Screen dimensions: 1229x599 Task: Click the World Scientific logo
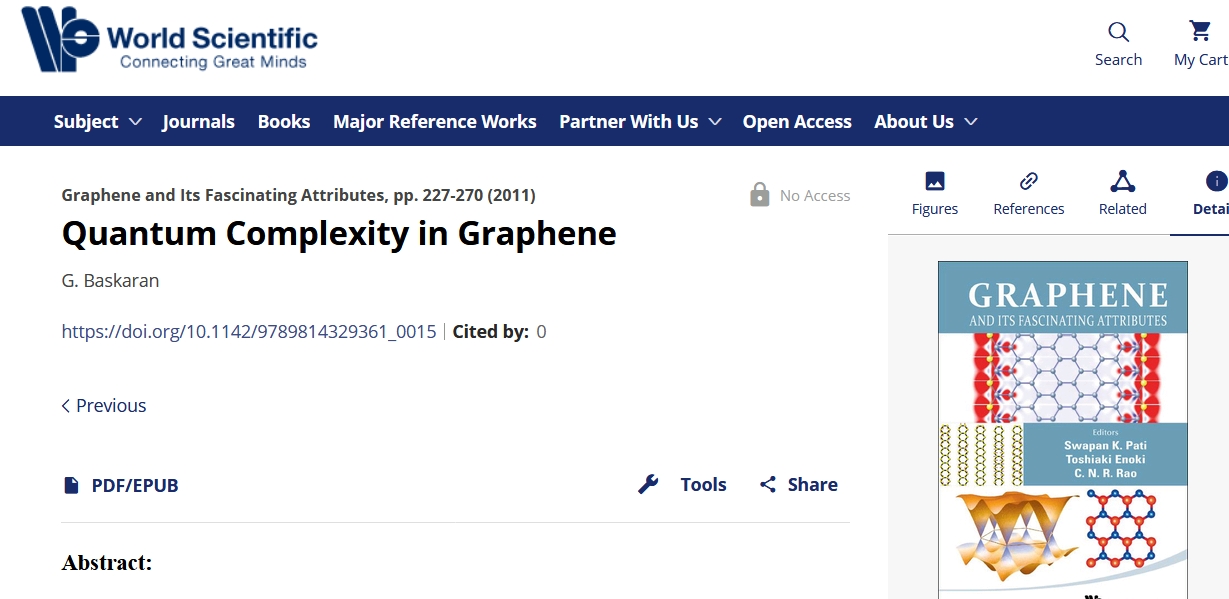point(170,41)
